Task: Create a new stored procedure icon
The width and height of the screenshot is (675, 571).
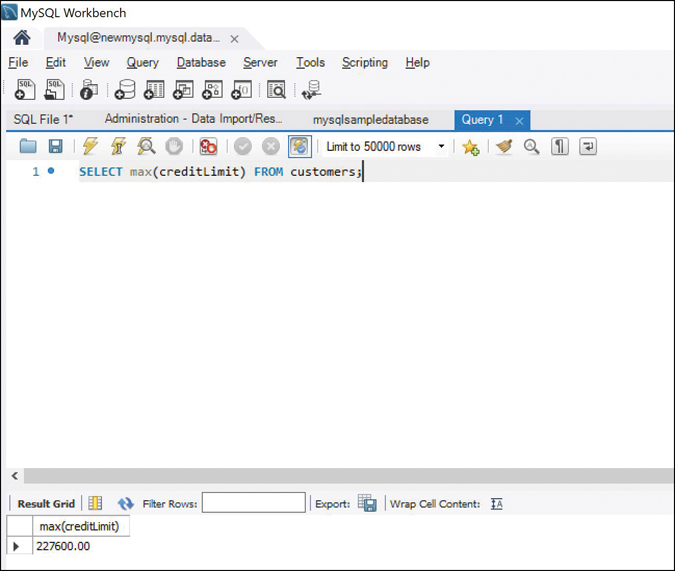Action: (x=213, y=90)
